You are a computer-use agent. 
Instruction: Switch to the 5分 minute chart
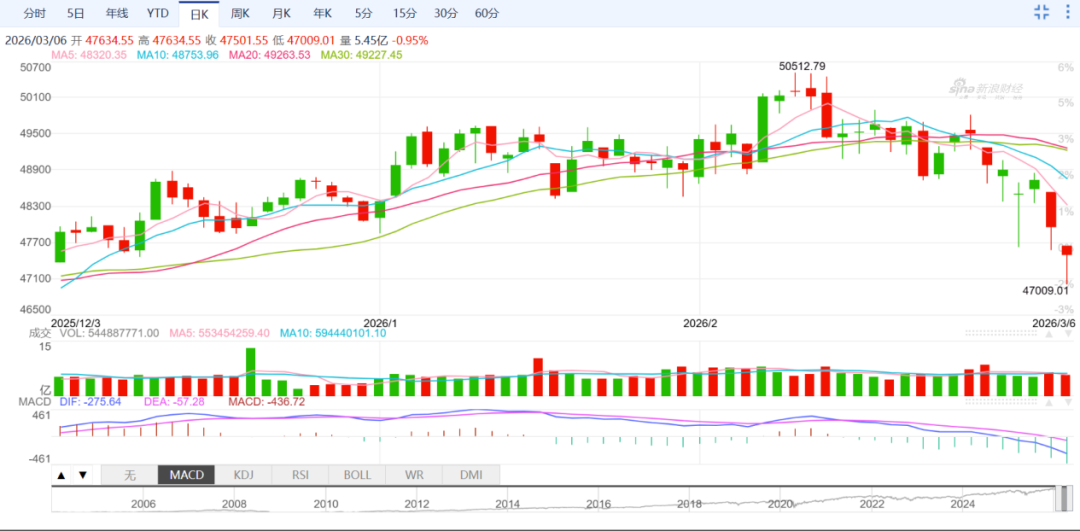pos(363,13)
